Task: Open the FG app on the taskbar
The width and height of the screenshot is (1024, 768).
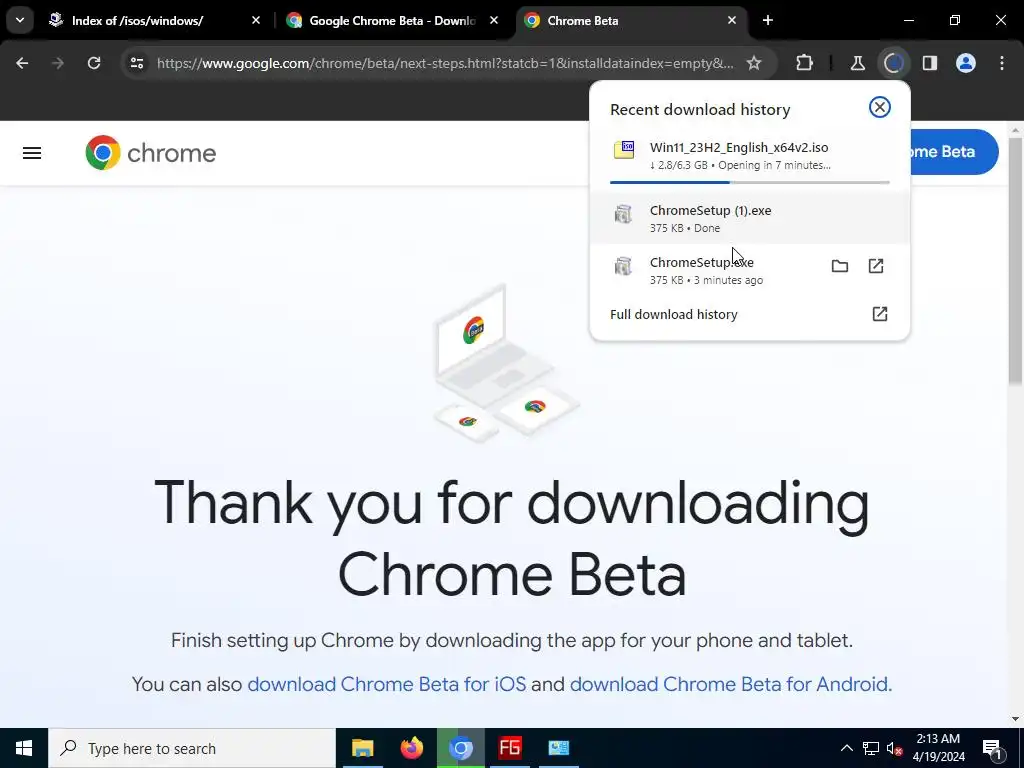Action: [x=510, y=748]
